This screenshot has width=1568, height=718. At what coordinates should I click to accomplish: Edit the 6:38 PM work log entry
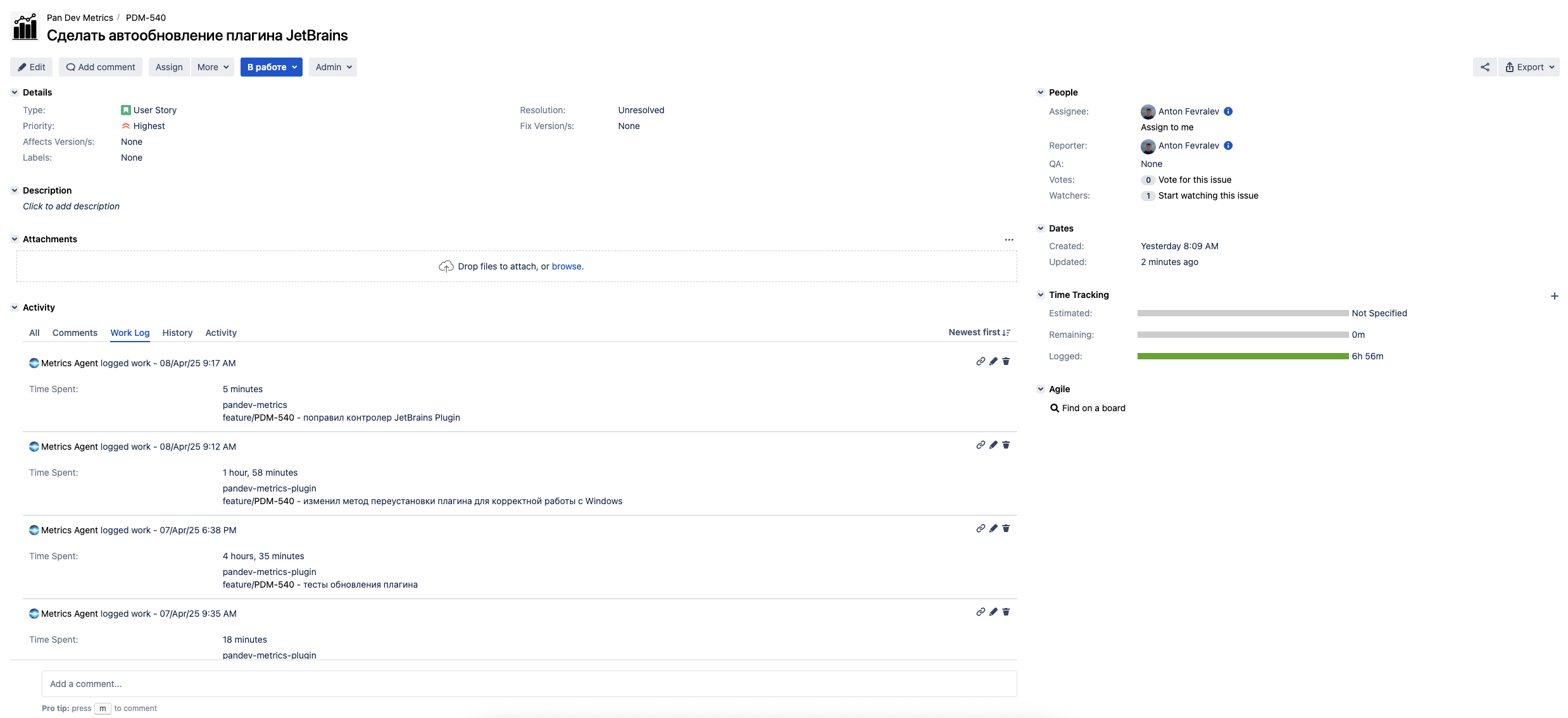click(993, 528)
